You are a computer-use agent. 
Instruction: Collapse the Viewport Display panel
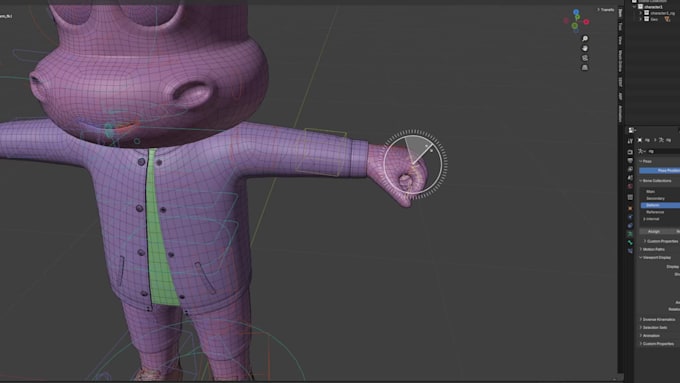point(655,258)
